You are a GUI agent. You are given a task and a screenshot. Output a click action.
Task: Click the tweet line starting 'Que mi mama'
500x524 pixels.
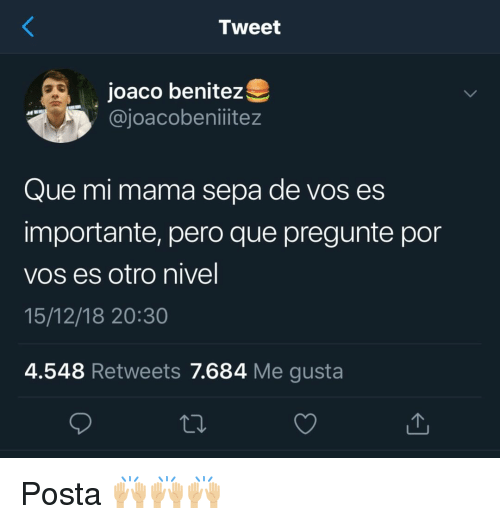coord(204,191)
